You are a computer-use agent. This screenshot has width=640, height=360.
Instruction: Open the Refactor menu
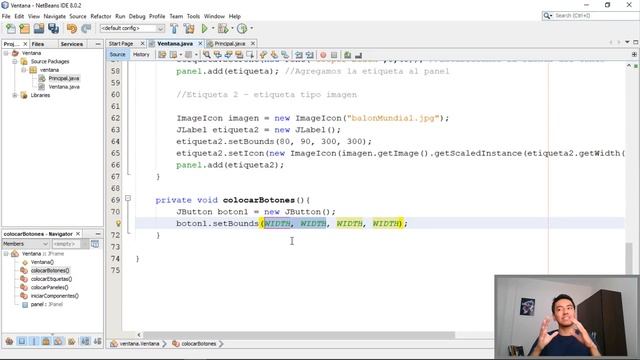pyautogui.click(x=101, y=16)
